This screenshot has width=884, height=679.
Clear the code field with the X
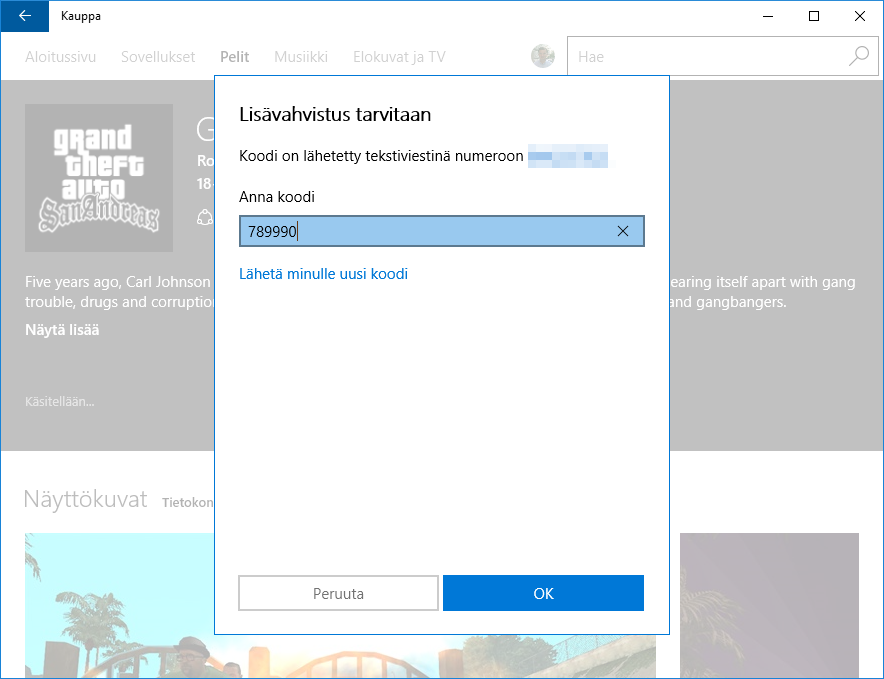(x=623, y=232)
